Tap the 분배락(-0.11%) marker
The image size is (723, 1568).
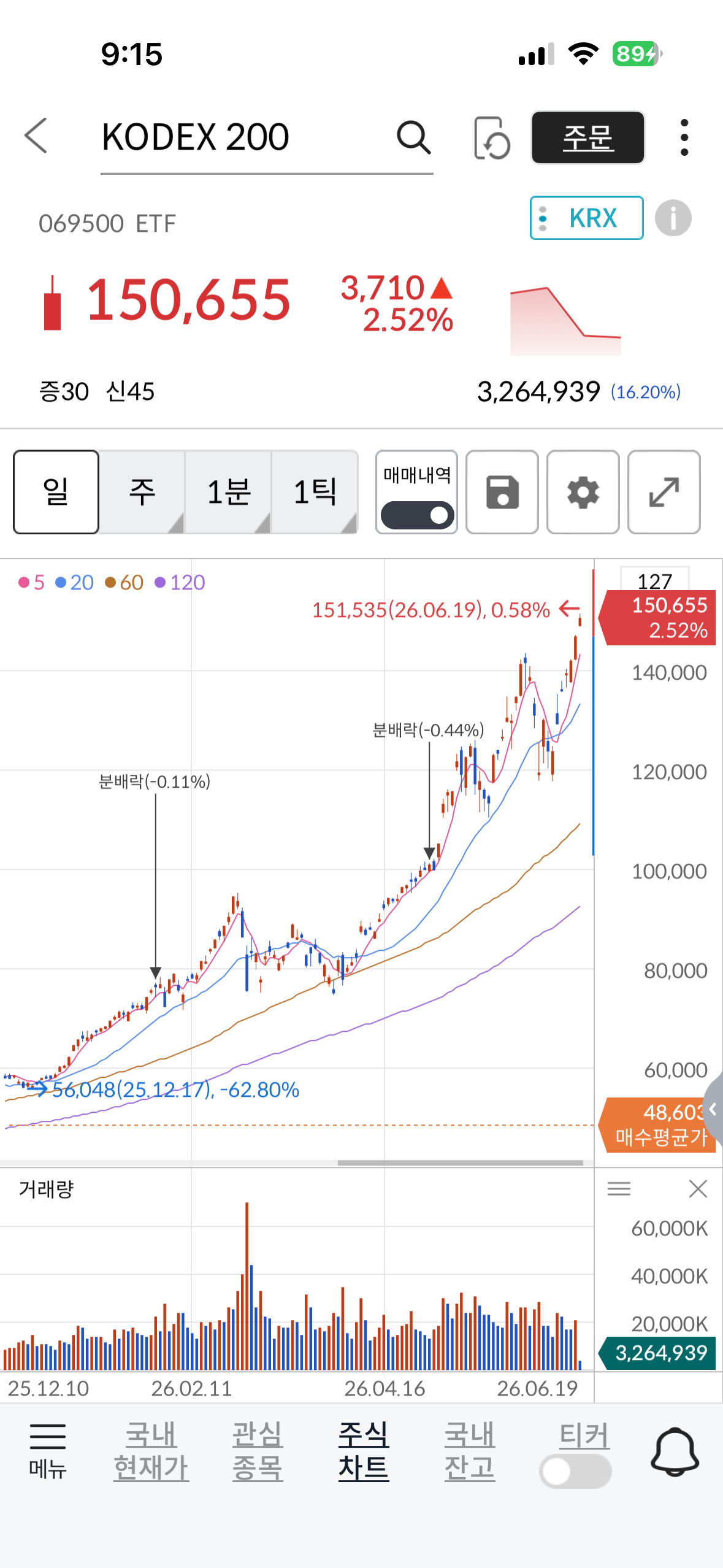(155, 782)
